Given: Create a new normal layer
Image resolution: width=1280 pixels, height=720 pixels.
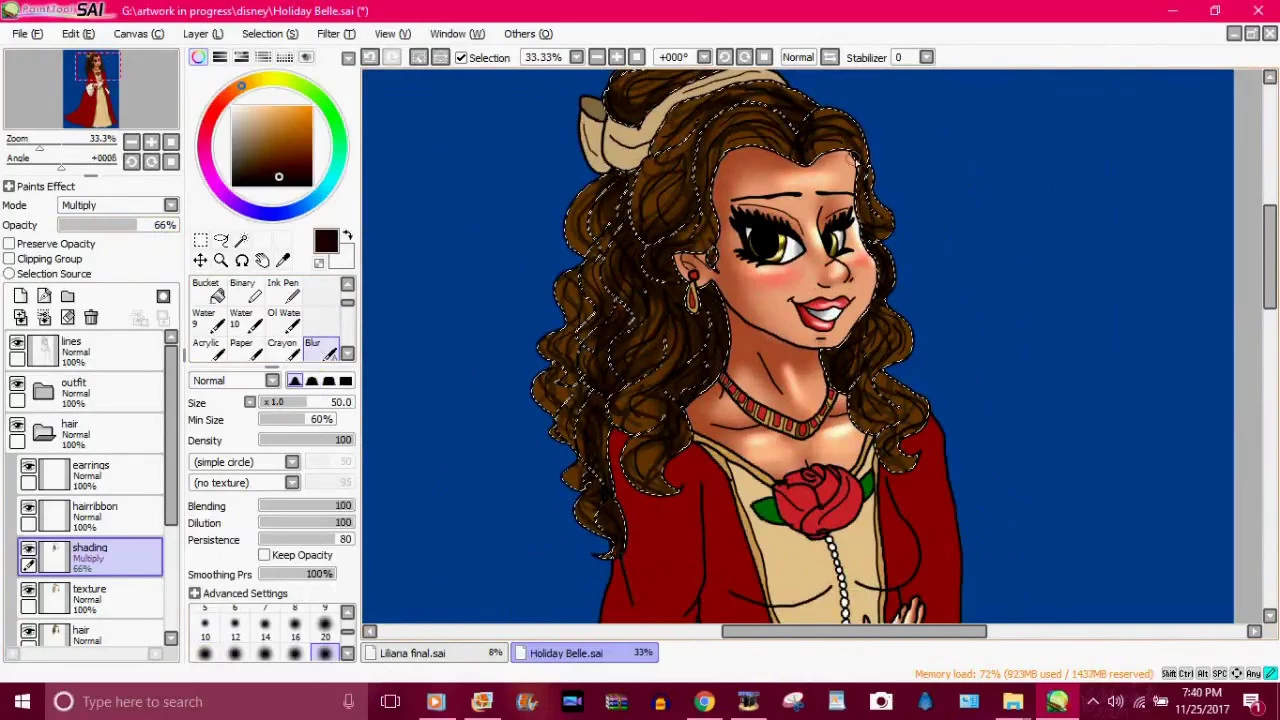Looking at the screenshot, I should (x=20, y=296).
